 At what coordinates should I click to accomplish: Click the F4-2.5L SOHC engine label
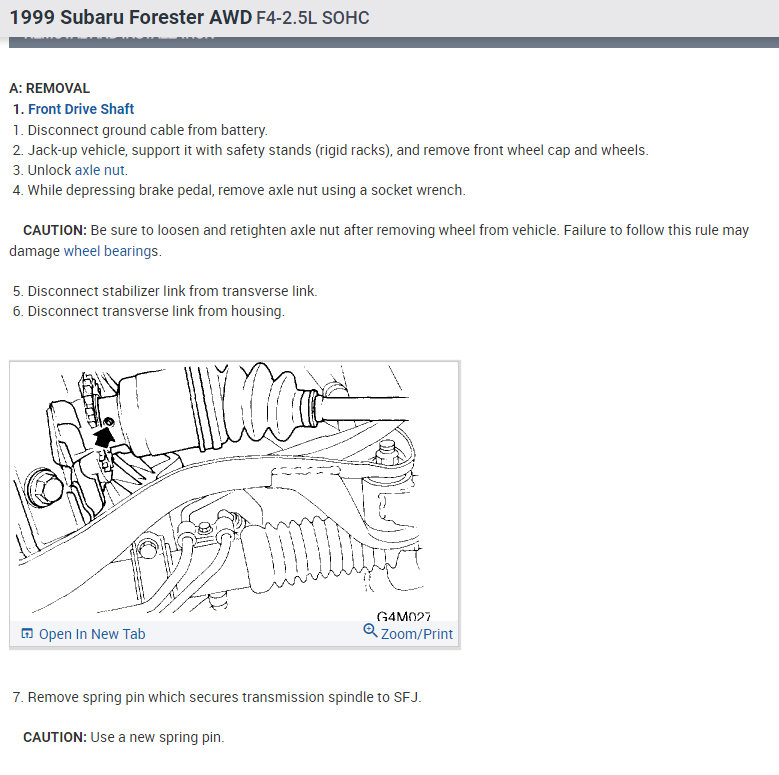click(312, 18)
